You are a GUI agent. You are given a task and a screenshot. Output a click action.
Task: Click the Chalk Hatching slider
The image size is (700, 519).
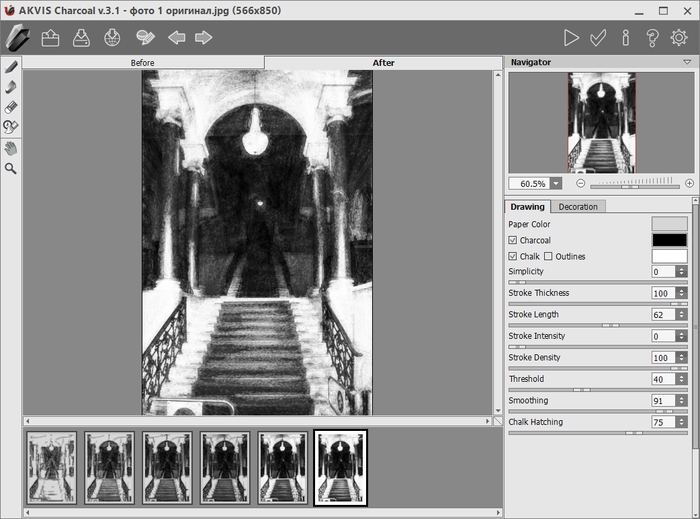(x=598, y=433)
